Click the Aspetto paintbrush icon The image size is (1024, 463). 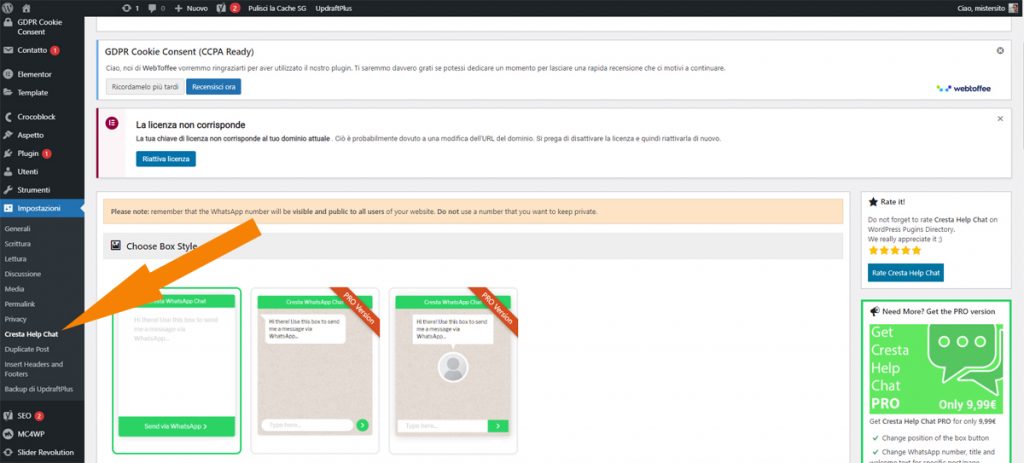[x=8, y=135]
